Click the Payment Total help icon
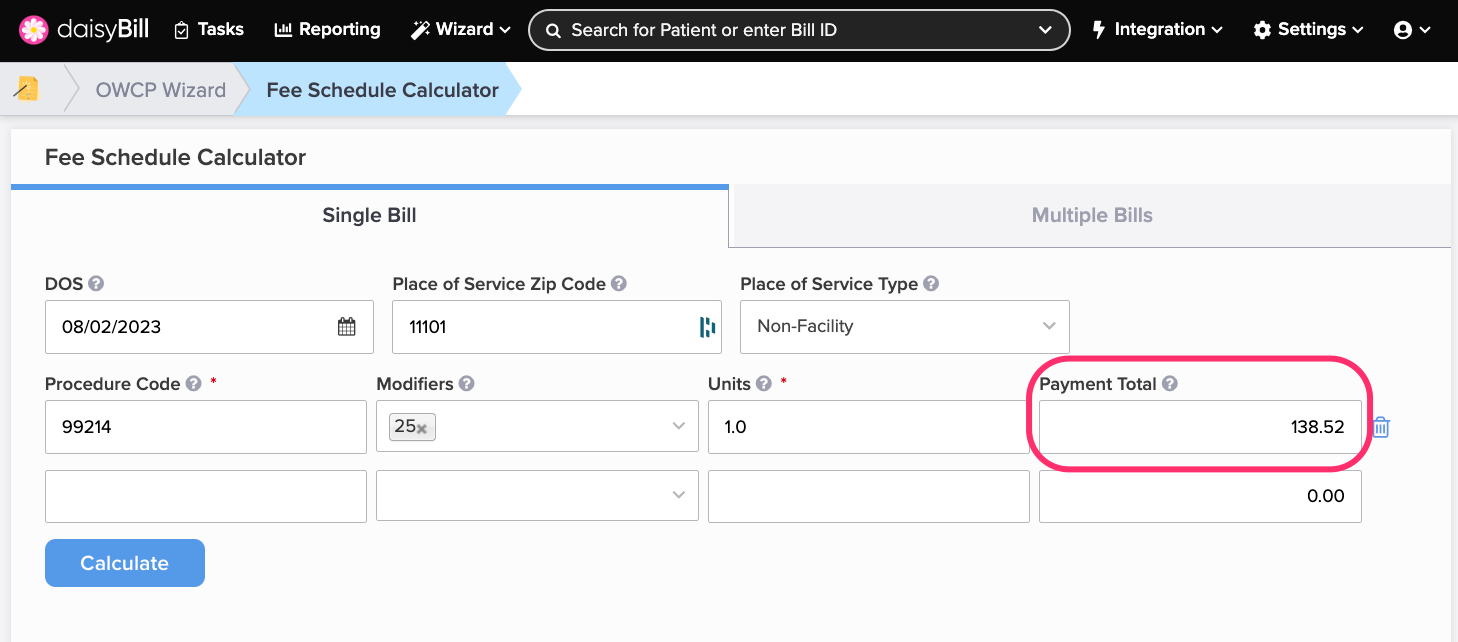 click(1170, 384)
